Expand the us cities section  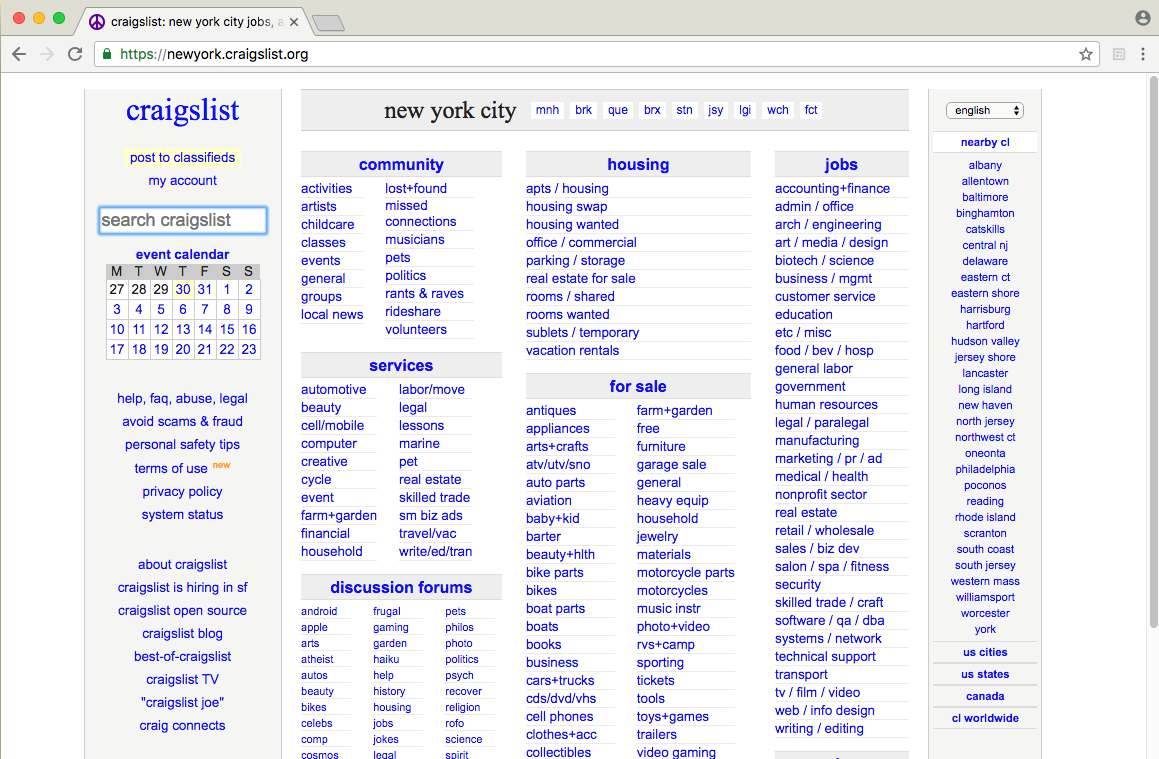point(985,652)
